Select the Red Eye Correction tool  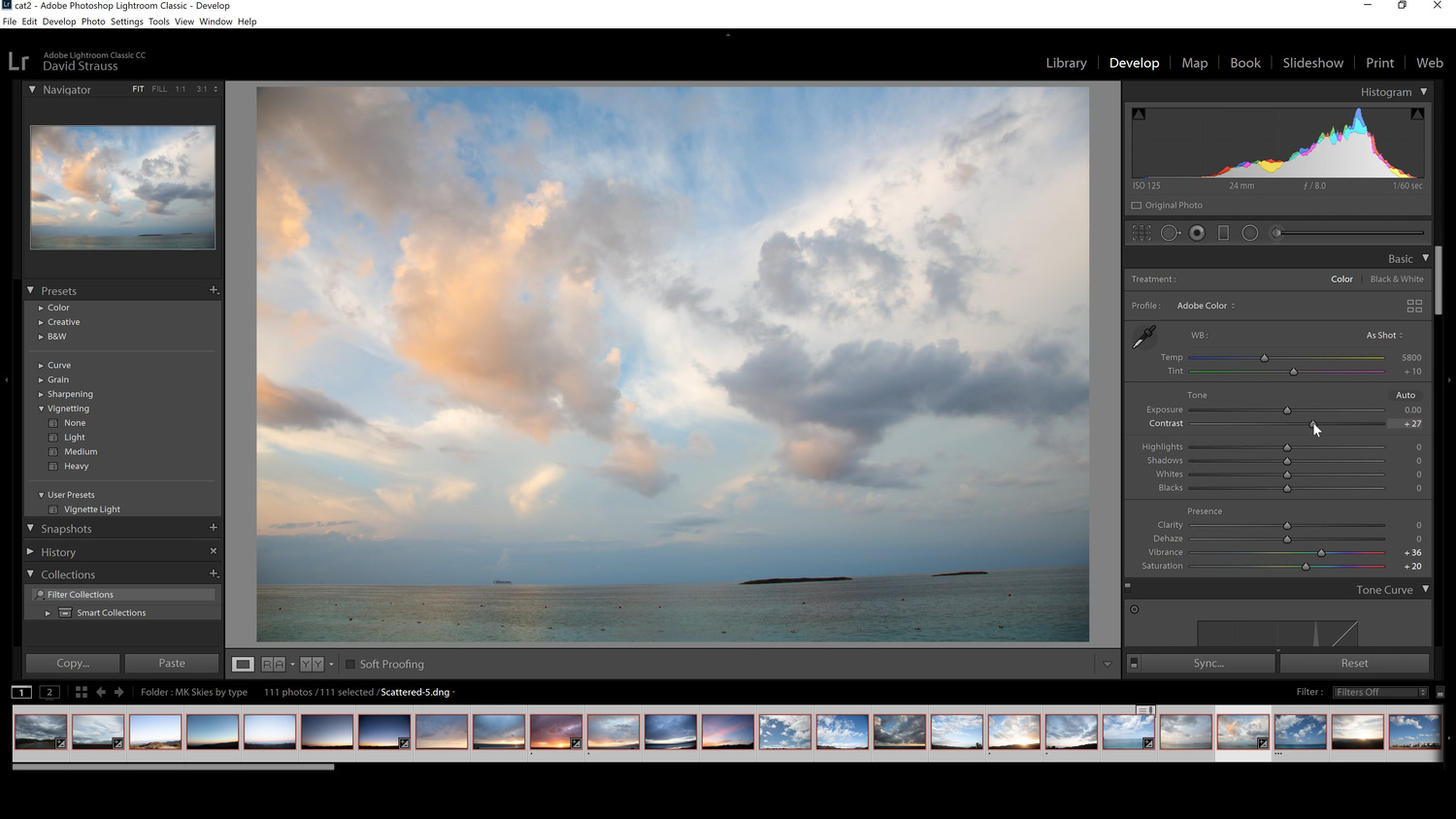click(x=1197, y=233)
